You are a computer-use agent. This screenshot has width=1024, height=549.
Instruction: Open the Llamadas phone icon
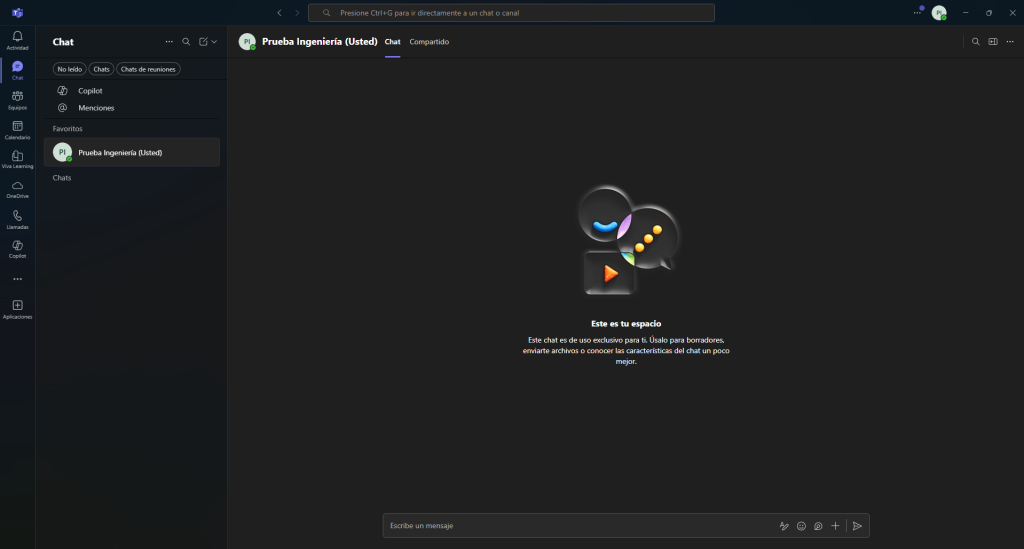(17, 217)
